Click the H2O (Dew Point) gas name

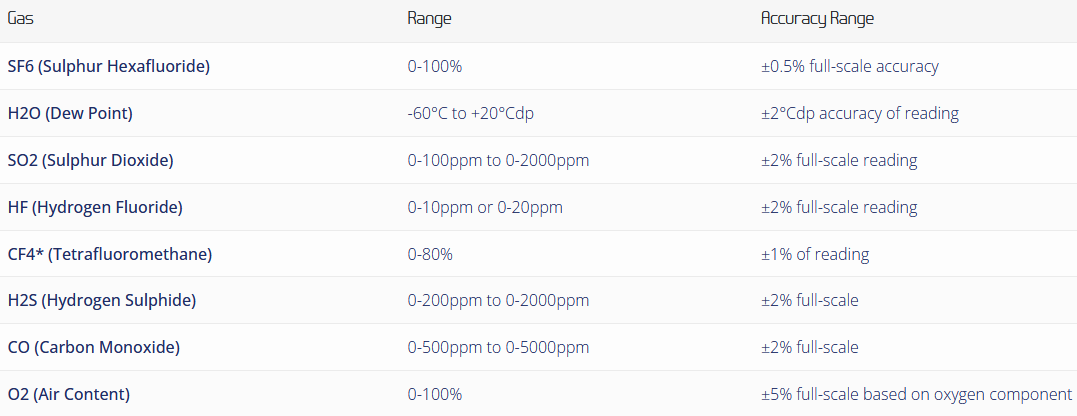[70, 114]
